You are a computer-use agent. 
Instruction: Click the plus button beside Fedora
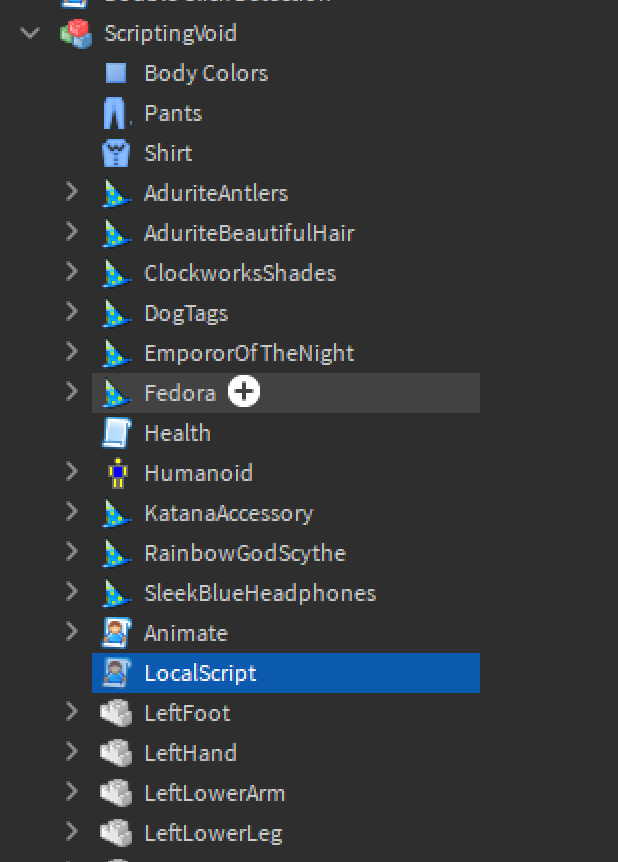243,393
